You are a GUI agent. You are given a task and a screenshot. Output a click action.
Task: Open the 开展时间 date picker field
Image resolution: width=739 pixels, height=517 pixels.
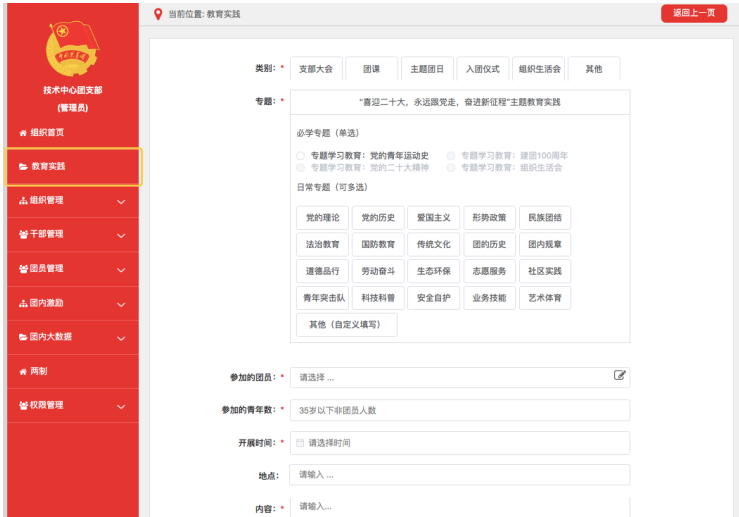[x=460, y=443]
